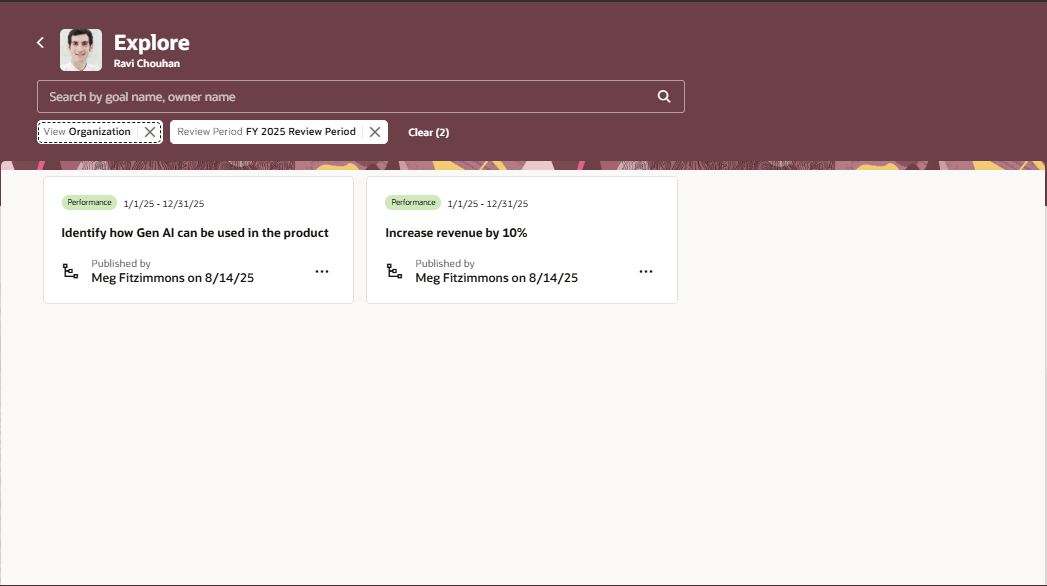Click the hierarchy icon on the revenue goal card

click(394, 270)
